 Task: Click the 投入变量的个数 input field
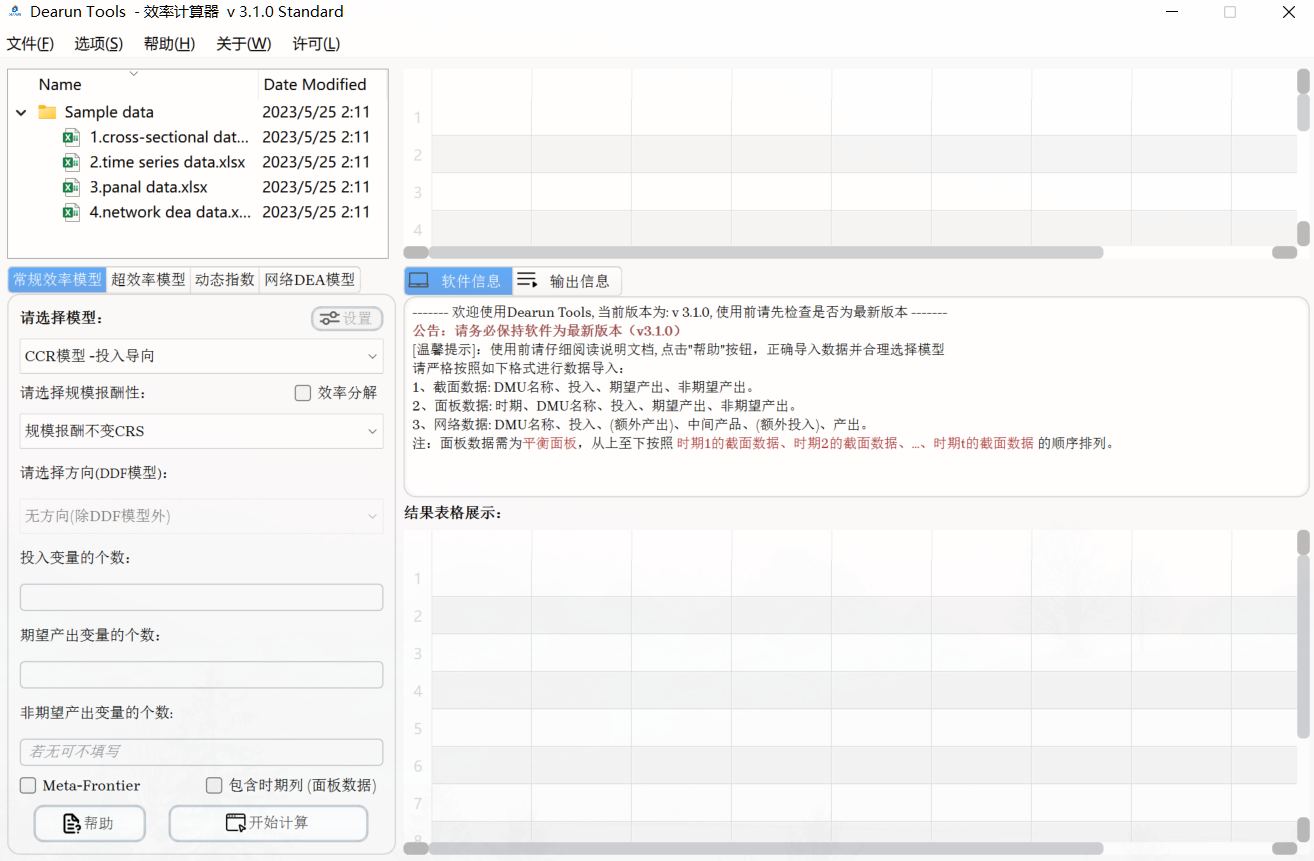pyautogui.click(x=201, y=596)
